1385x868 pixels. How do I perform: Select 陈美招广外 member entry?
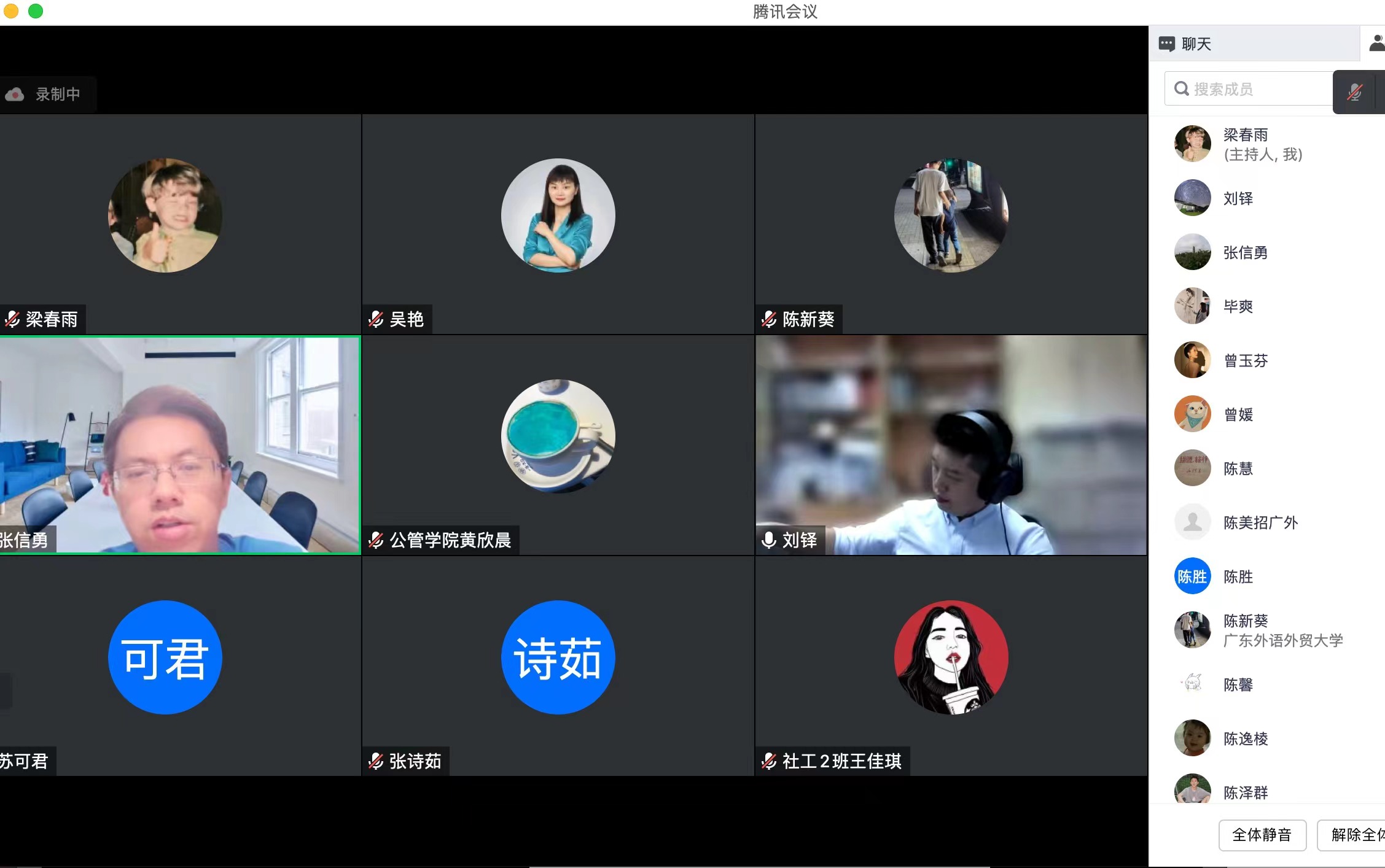pos(1260,522)
